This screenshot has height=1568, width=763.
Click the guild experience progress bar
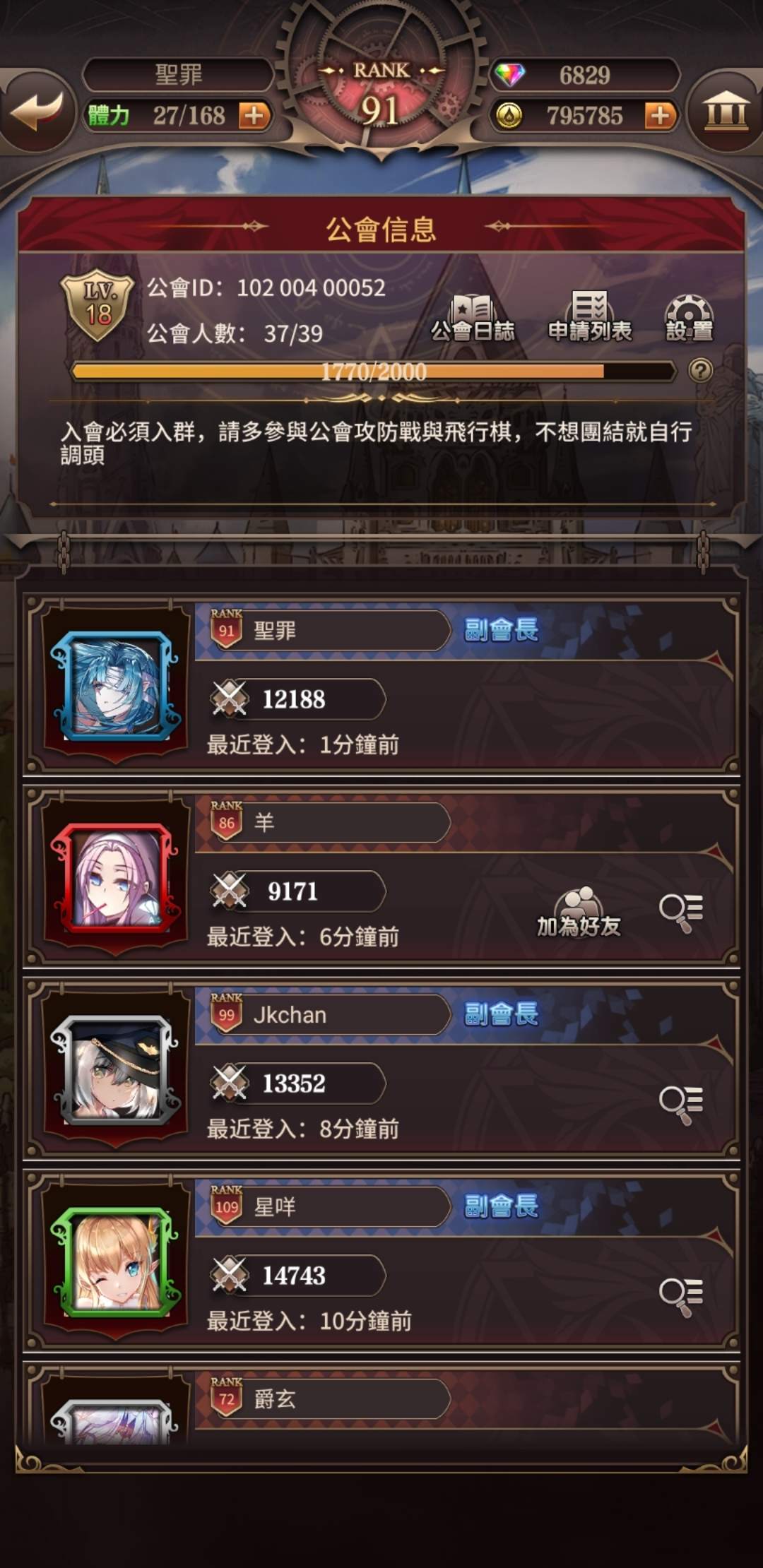374,372
